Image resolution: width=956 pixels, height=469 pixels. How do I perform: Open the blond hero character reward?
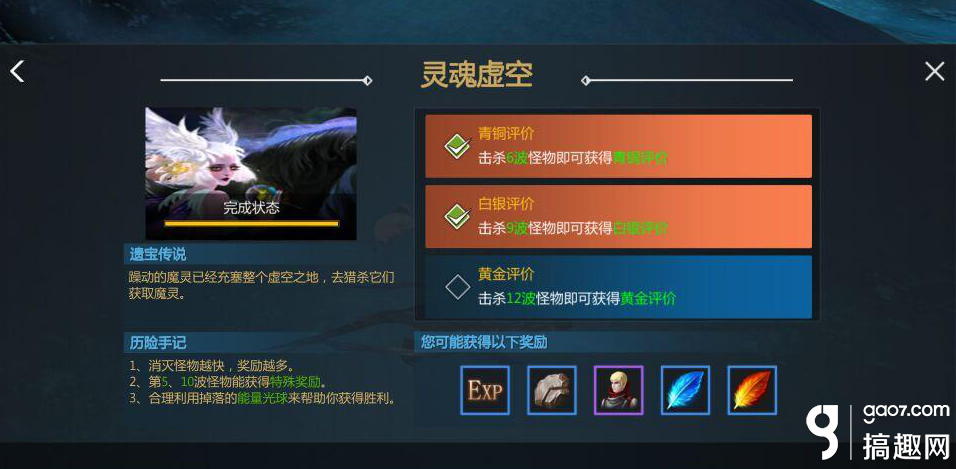coord(618,390)
